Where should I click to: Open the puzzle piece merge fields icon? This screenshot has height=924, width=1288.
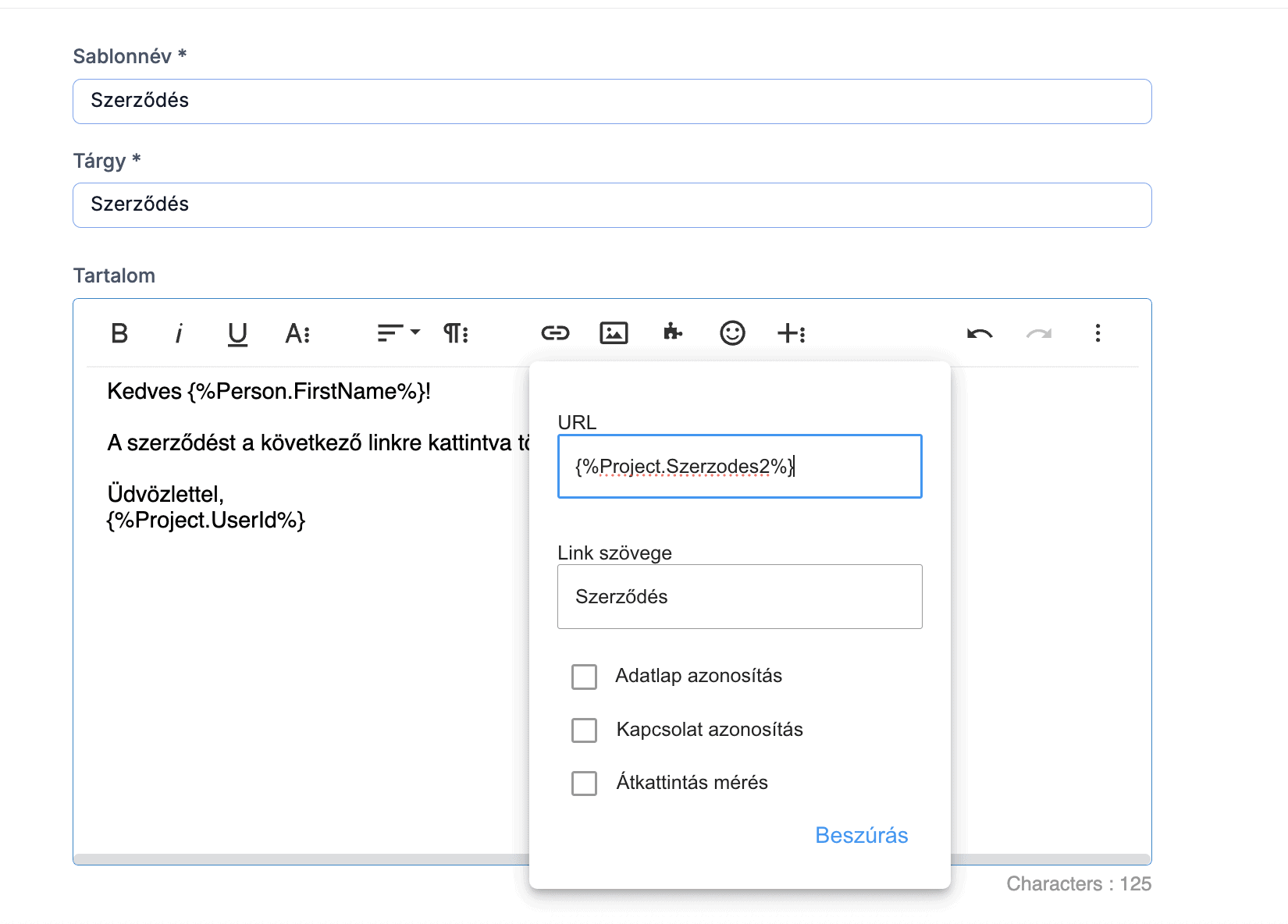[672, 333]
